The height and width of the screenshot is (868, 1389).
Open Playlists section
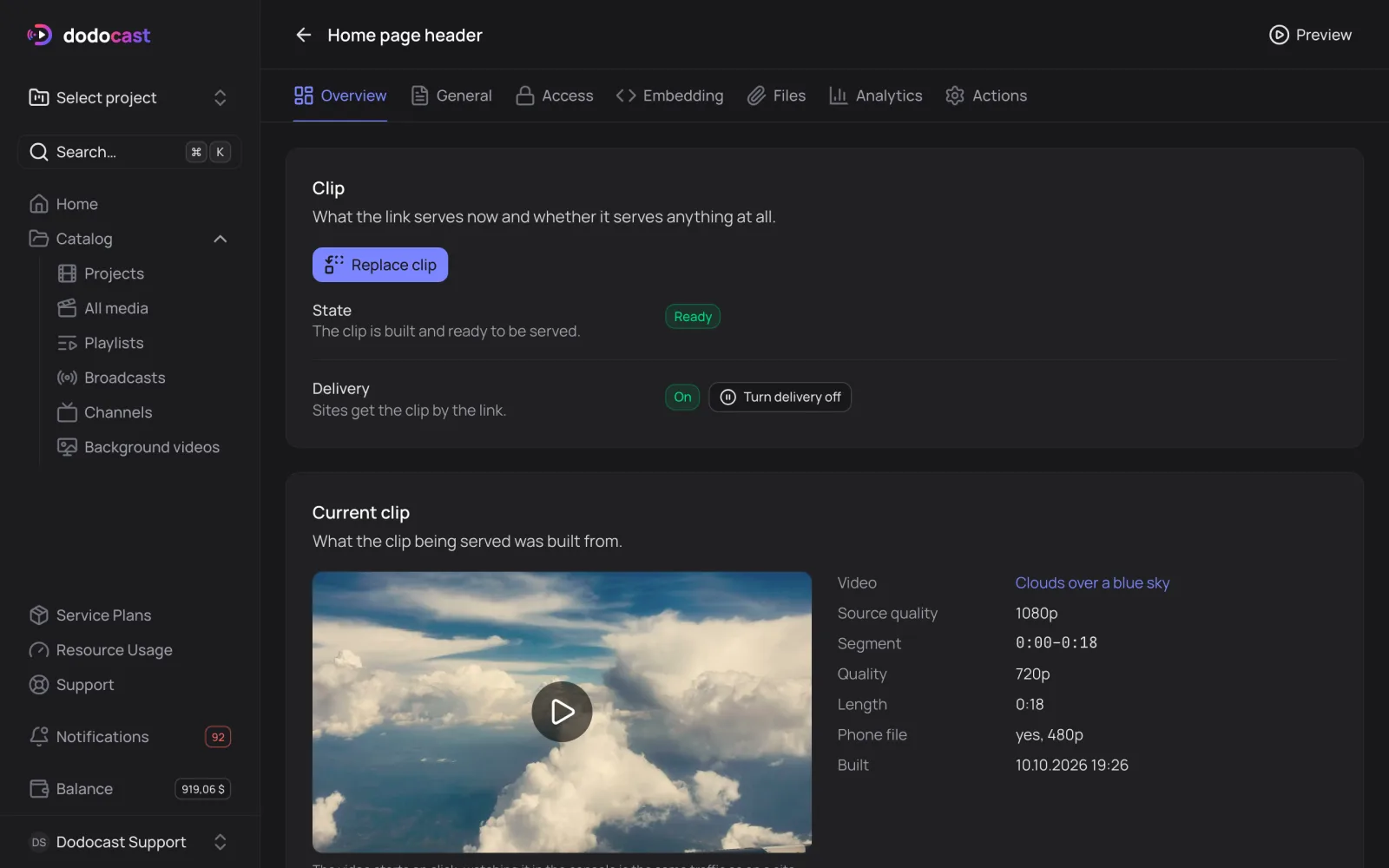point(143,343)
